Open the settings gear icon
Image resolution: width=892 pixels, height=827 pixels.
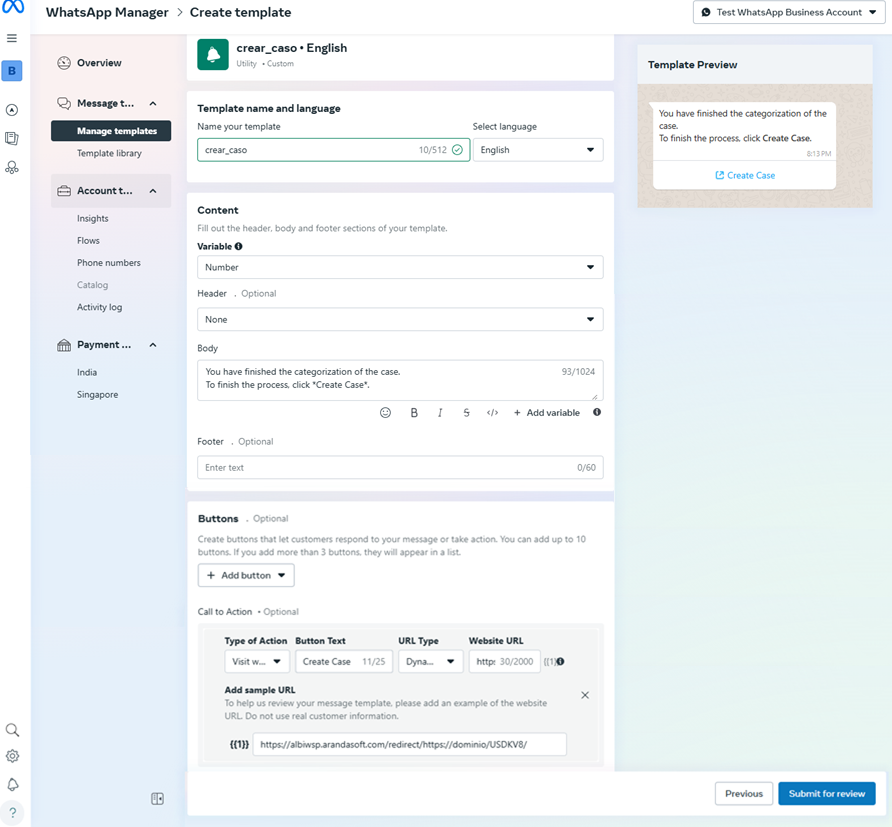coord(12,756)
